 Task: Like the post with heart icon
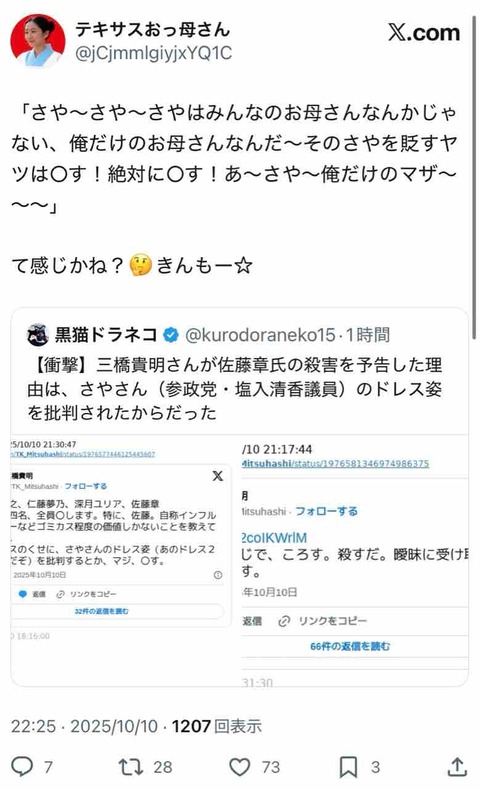(239, 767)
